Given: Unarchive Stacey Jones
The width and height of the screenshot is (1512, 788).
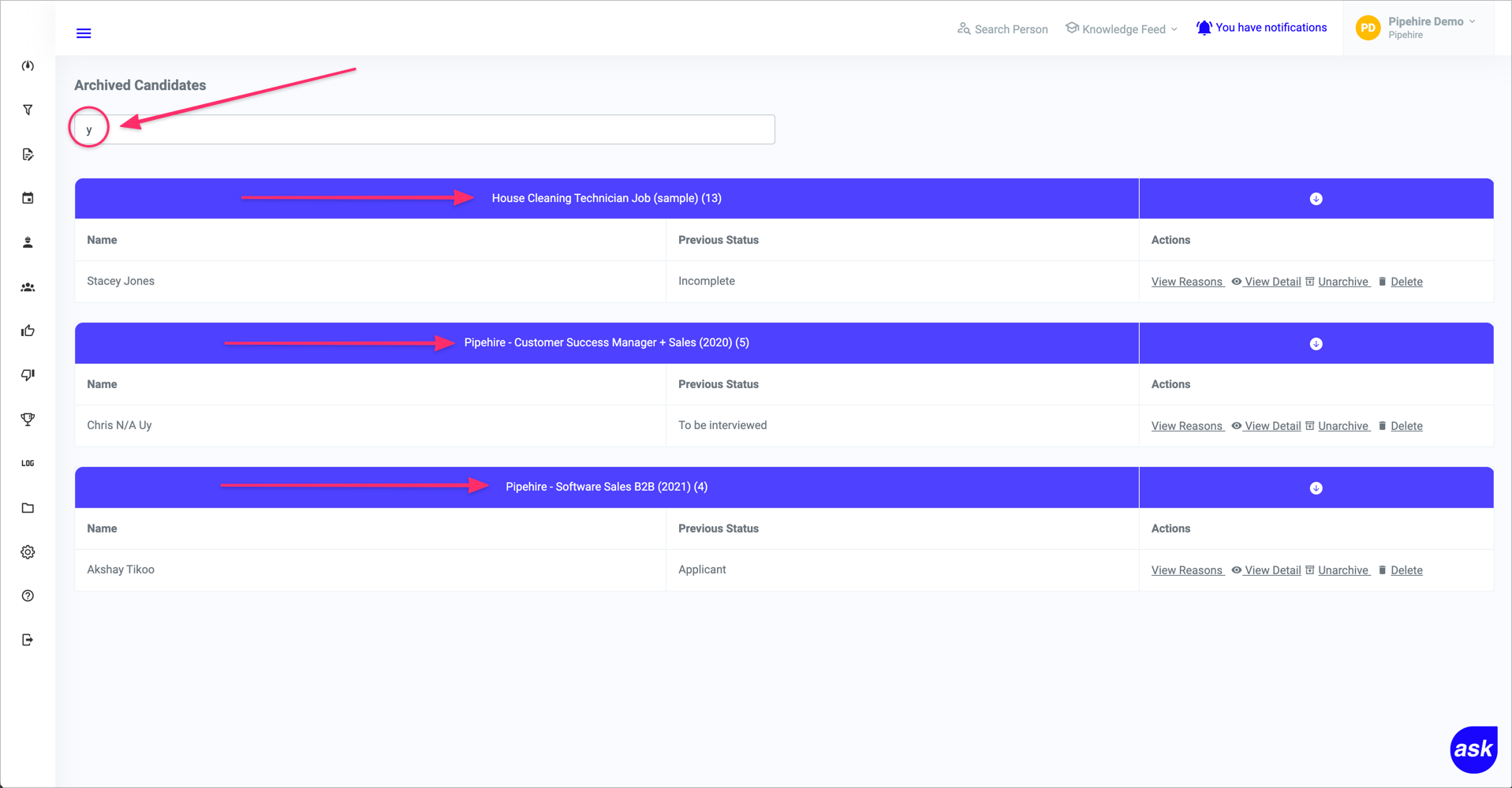Looking at the screenshot, I should (1338, 282).
